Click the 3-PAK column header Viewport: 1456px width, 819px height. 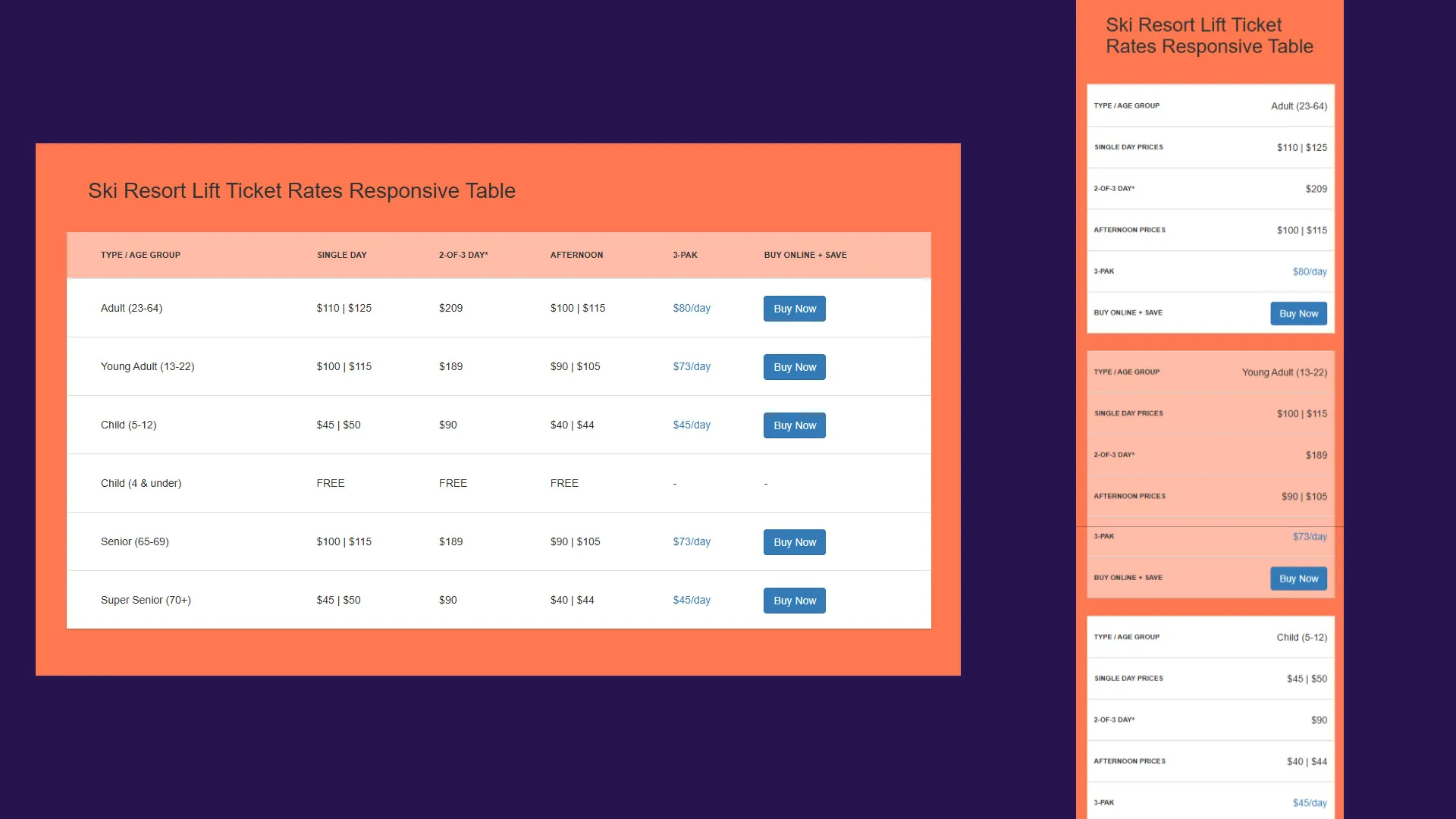click(x=685, y=255)
